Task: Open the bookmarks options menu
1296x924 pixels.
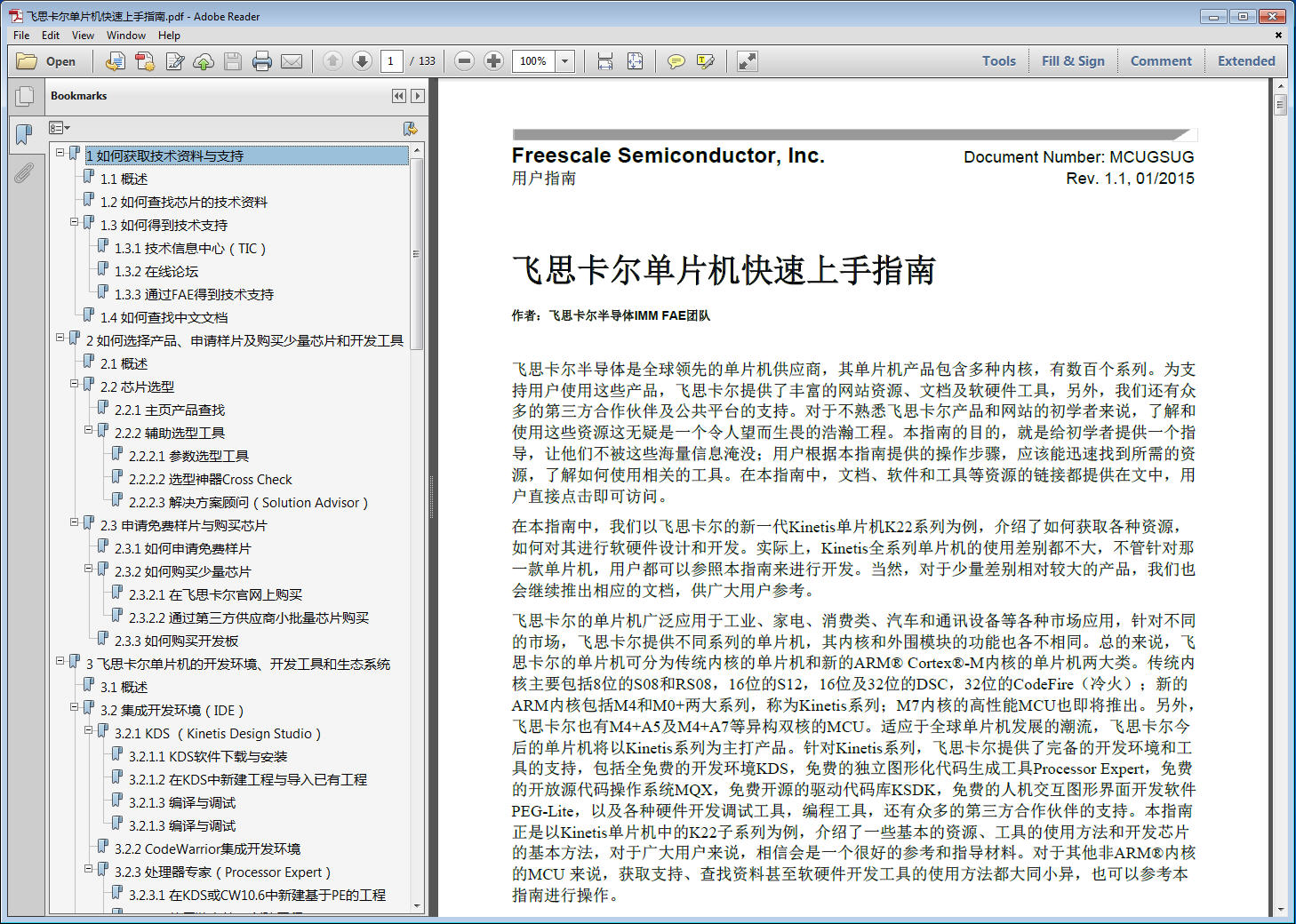Action: (60, 129)
